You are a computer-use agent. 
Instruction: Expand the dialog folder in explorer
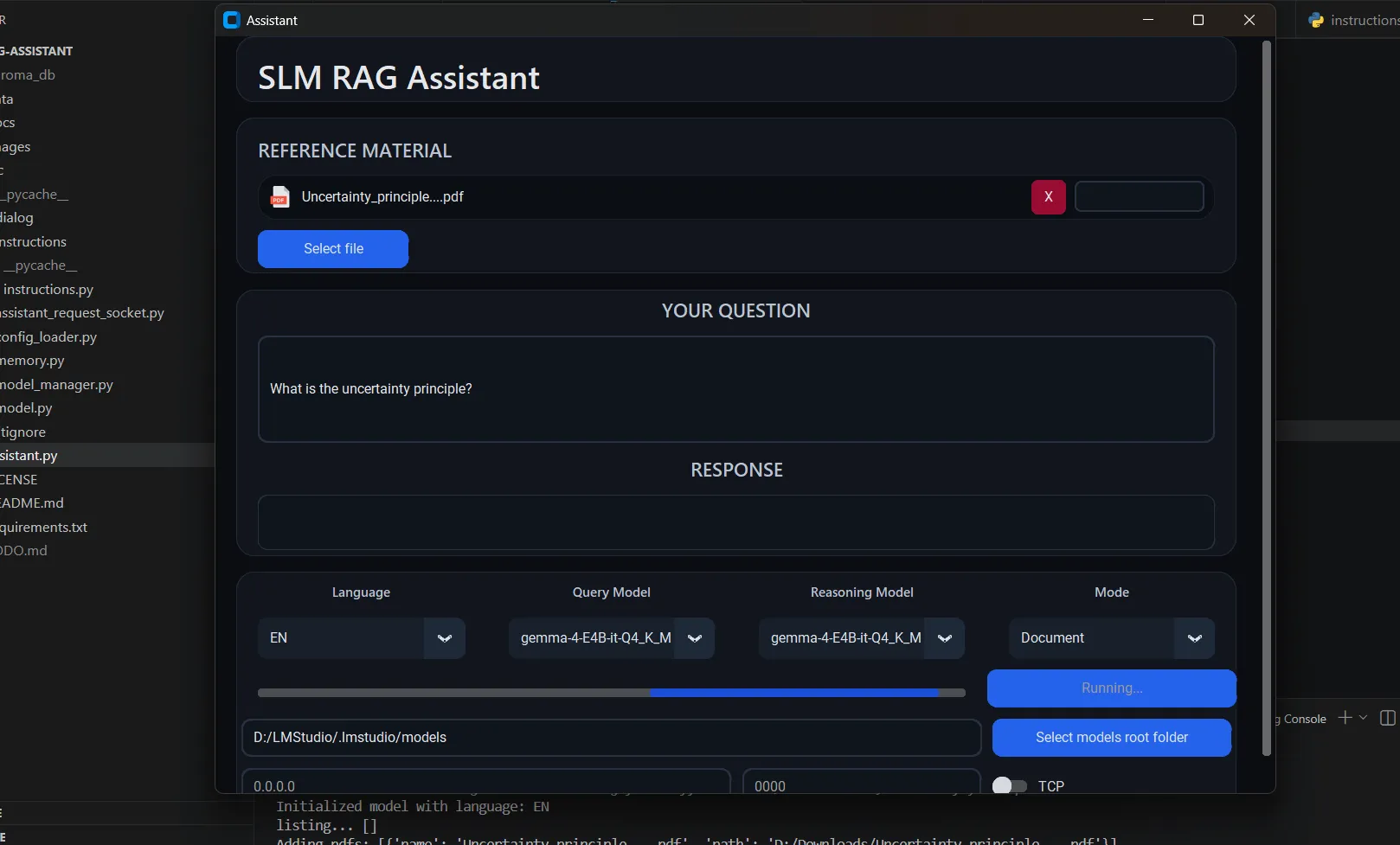[16, 218]
